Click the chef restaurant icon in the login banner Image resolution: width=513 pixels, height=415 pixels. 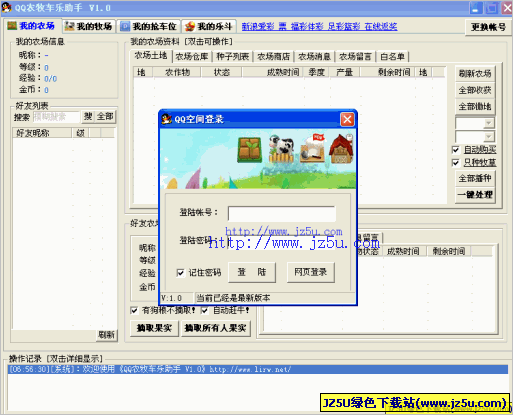click(x=313, y=148)
